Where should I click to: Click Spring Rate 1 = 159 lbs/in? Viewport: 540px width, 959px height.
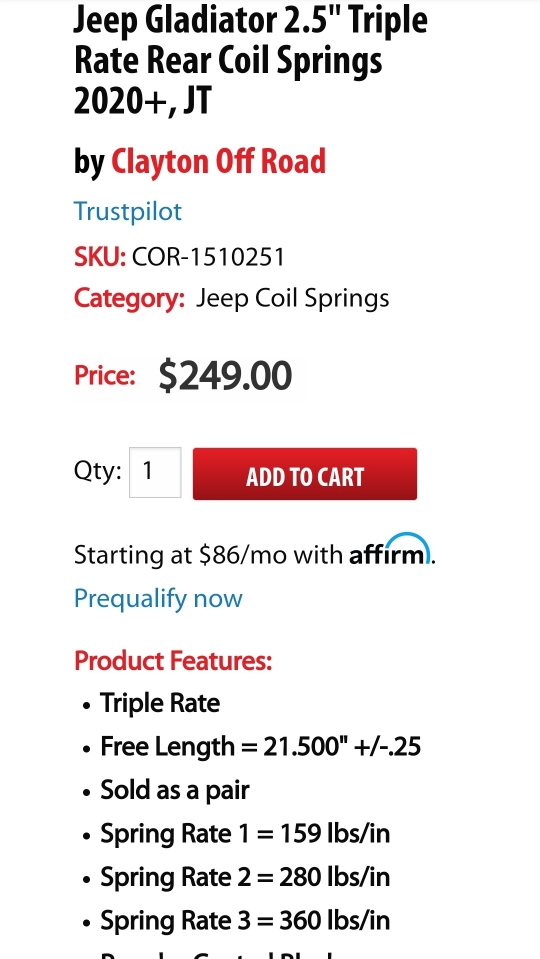[x=245, y=834]
